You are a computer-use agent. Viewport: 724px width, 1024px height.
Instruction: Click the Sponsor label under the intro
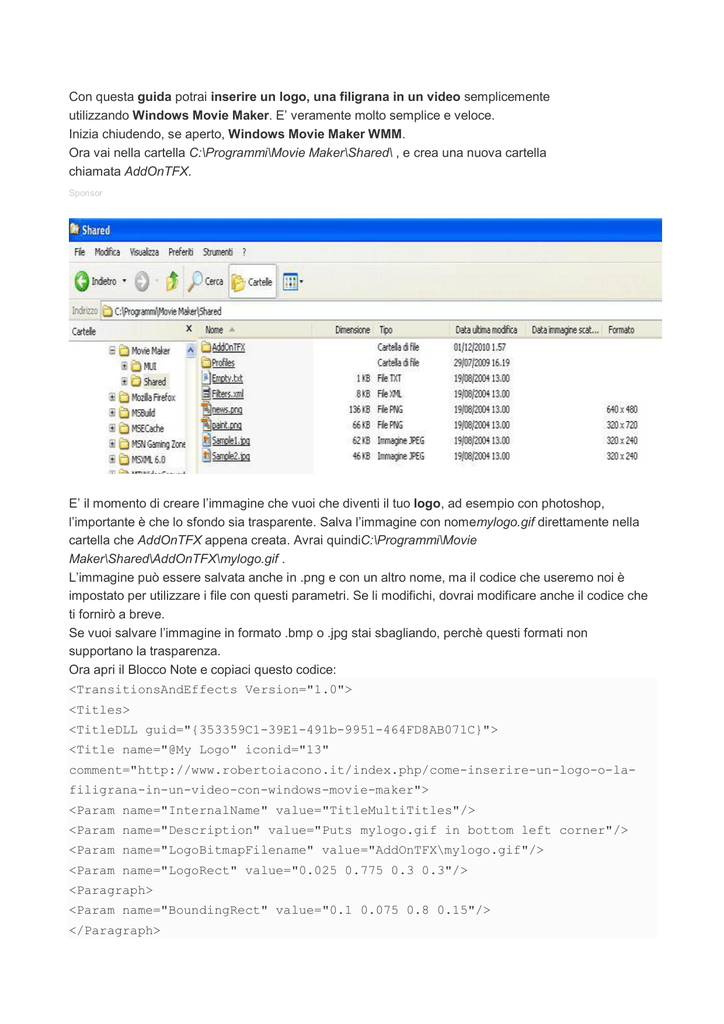pyautogui.click(x=86, y=193)
